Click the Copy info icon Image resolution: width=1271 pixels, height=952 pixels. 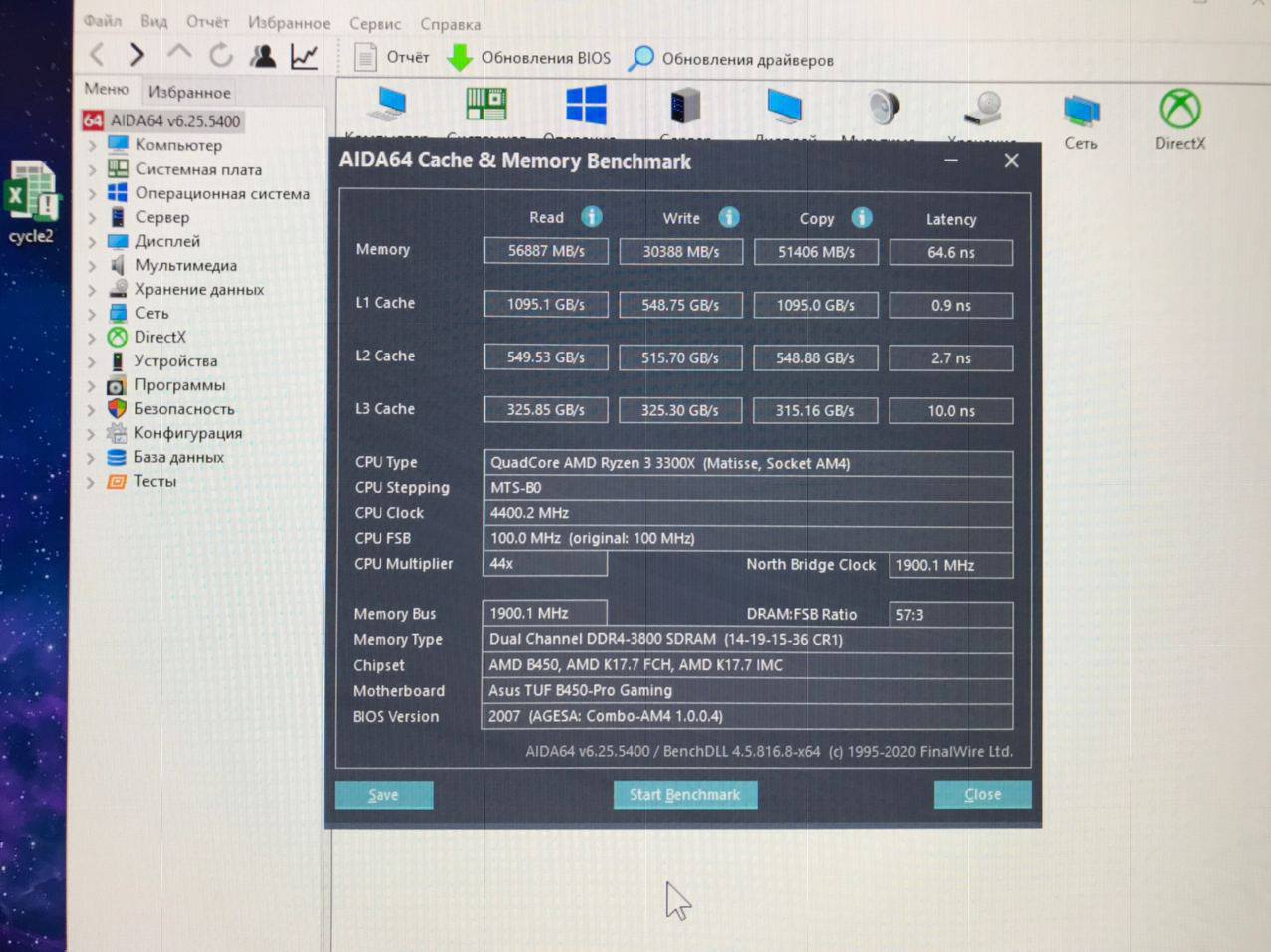862,217
